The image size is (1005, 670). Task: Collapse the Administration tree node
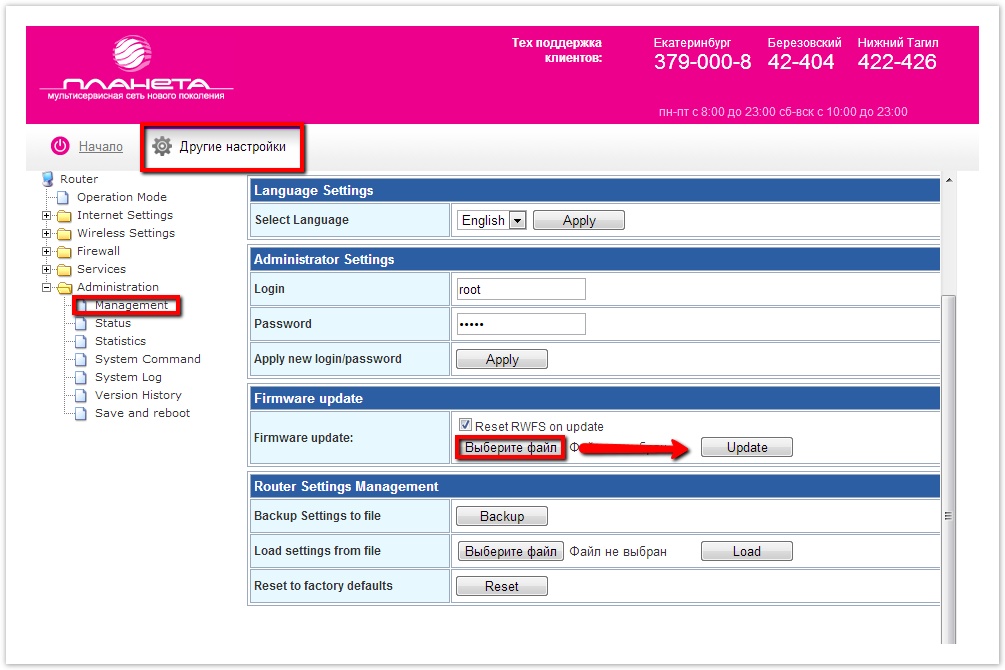pyautogui.click(x=46, y=287)
